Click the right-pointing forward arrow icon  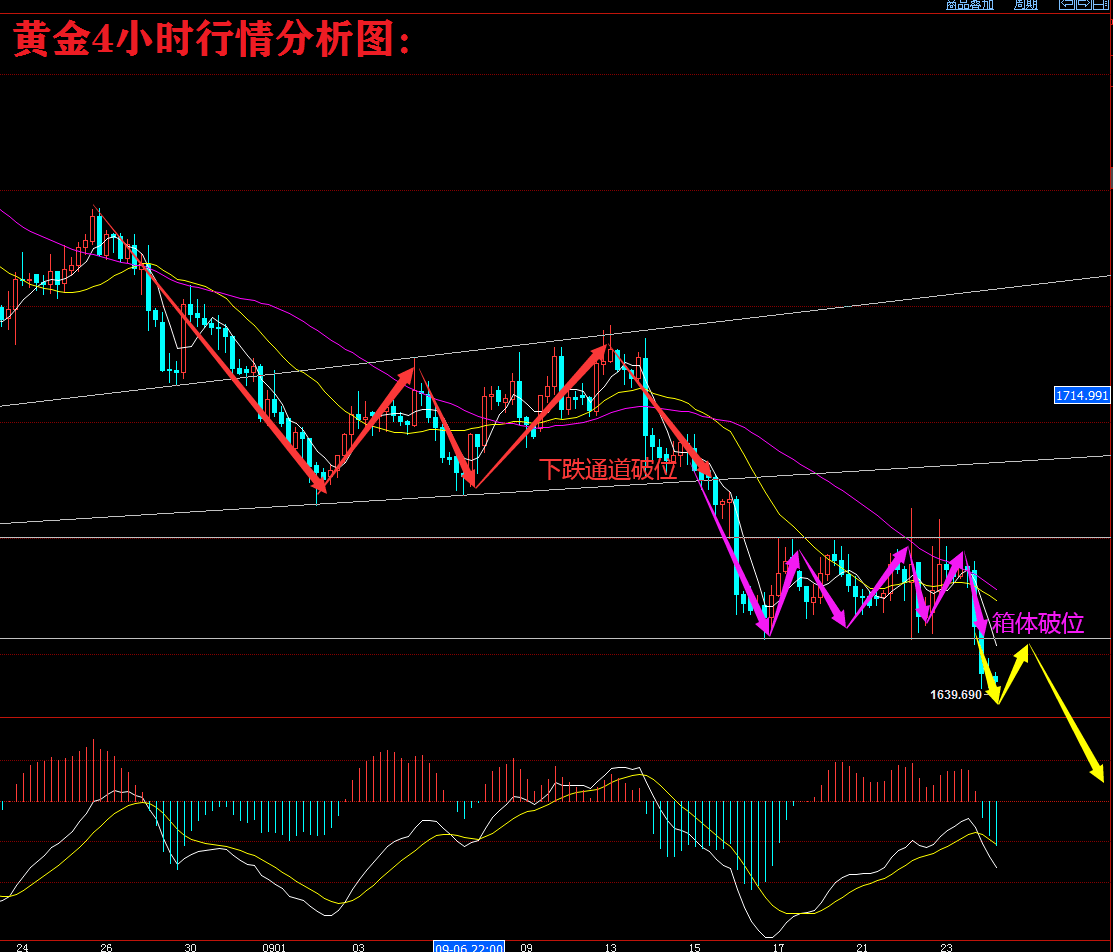point(1084,4)
